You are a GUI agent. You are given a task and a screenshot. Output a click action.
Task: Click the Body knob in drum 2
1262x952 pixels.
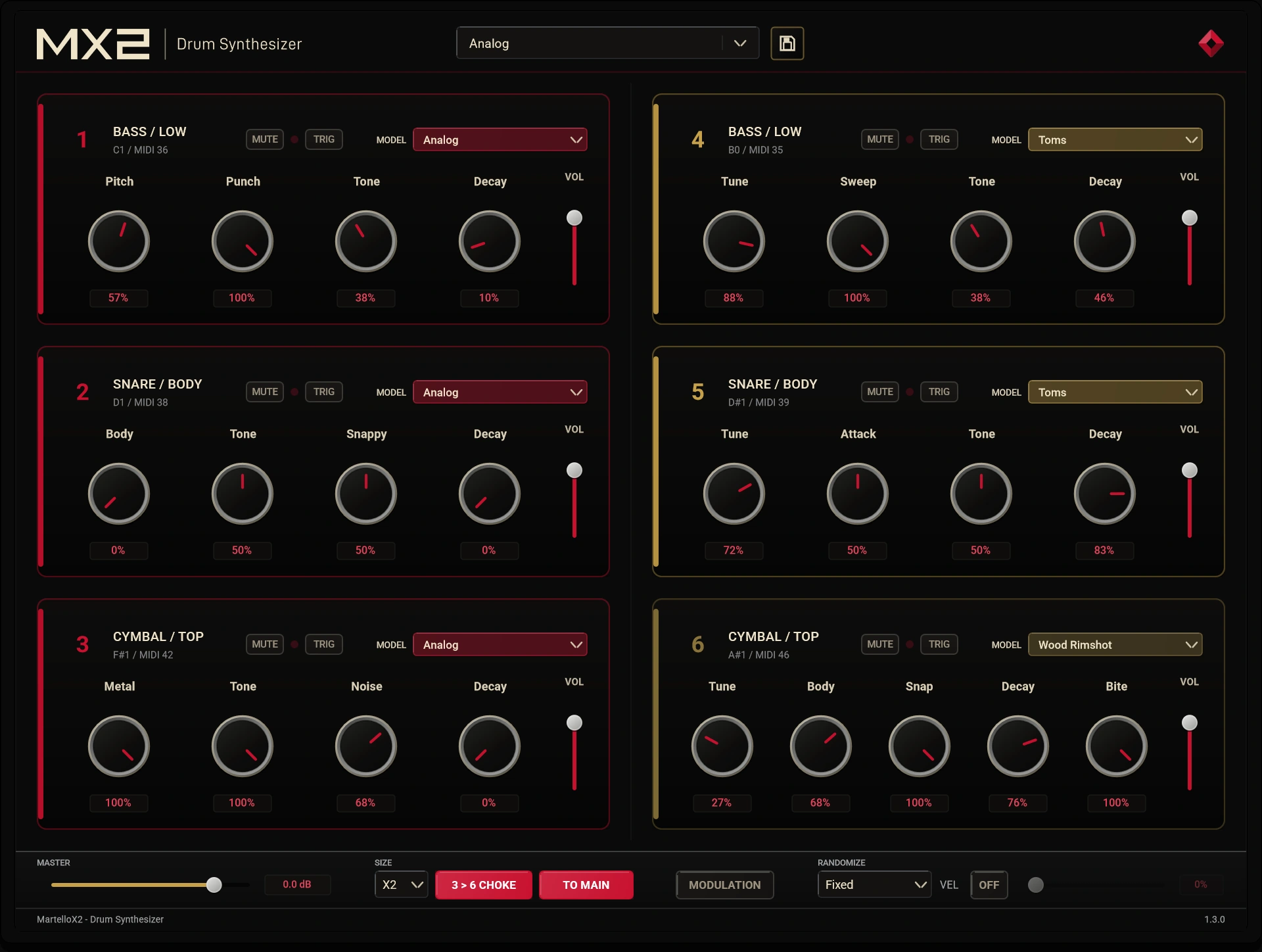[119, 494]
